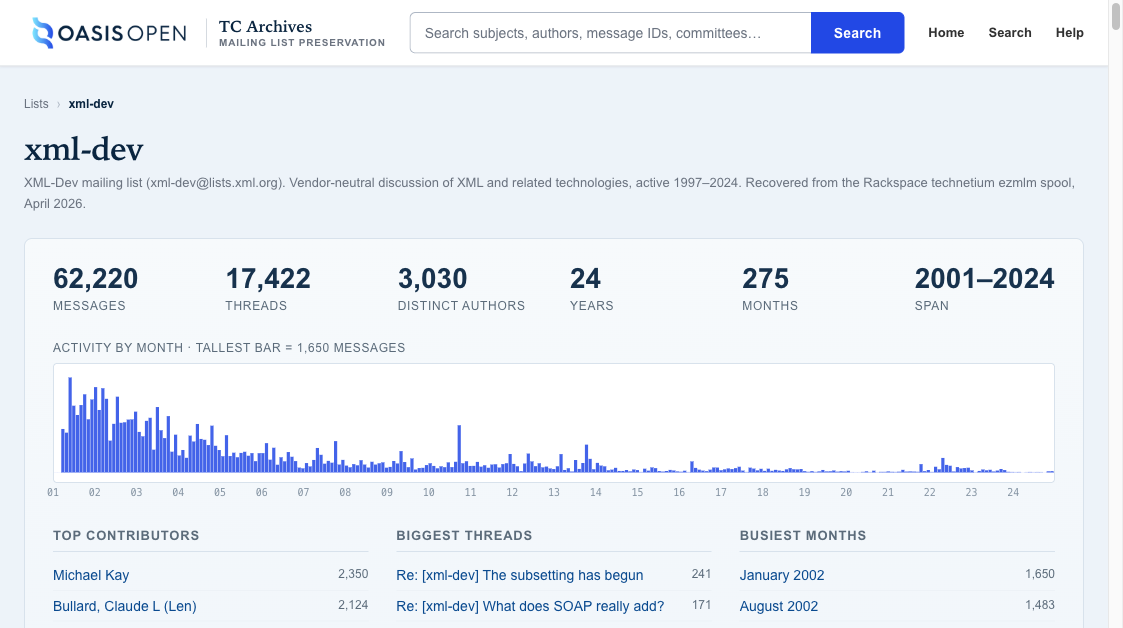The width and height of the screenshot is (1123, 628).
Task: Click the '2001–2024' span value
Action: [x=984, y=279]
